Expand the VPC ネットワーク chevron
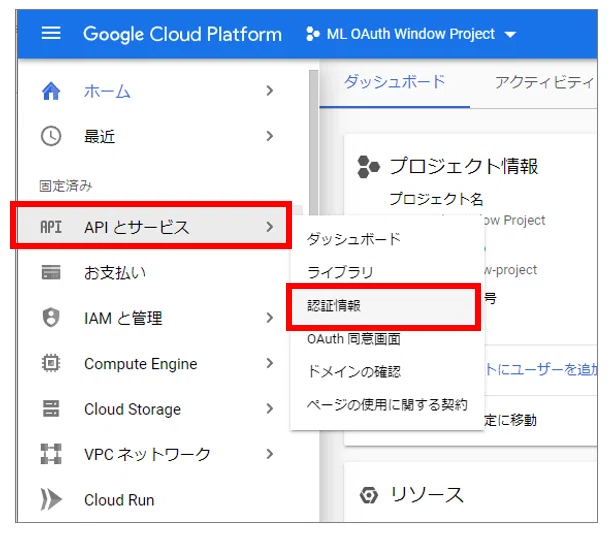The image size is (614, 540). click(x=269, y=454)
